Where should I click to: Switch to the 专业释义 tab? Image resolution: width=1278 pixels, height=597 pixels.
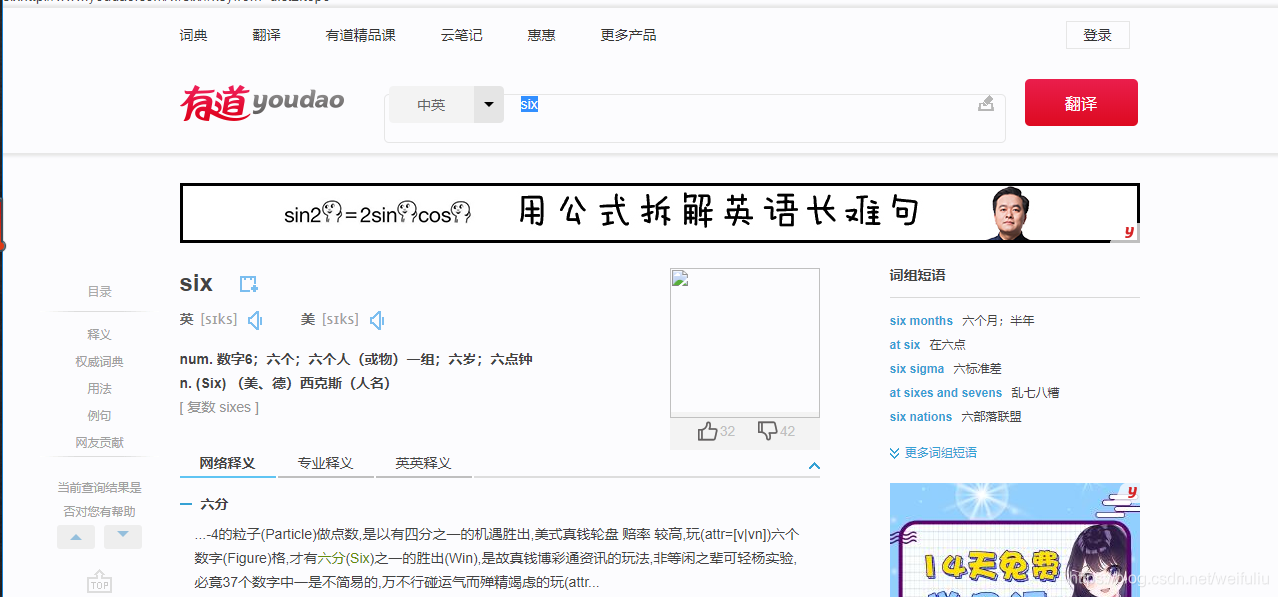click(325, 462)
